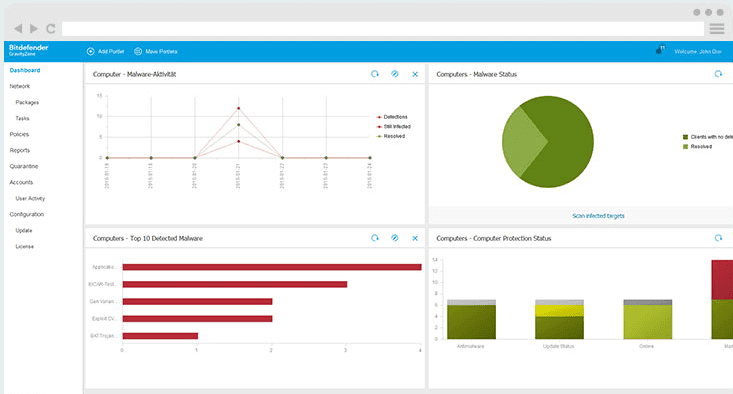The height and width of the screenshot is (394, 733).
Task: Refresh the Malware Status portlet
Action: pyautogui.click(x=718, y=74)
